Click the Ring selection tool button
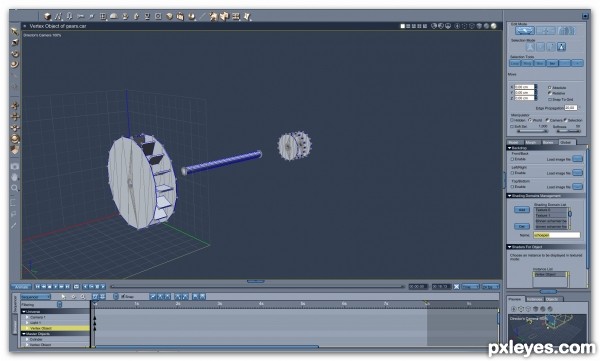 527,63
